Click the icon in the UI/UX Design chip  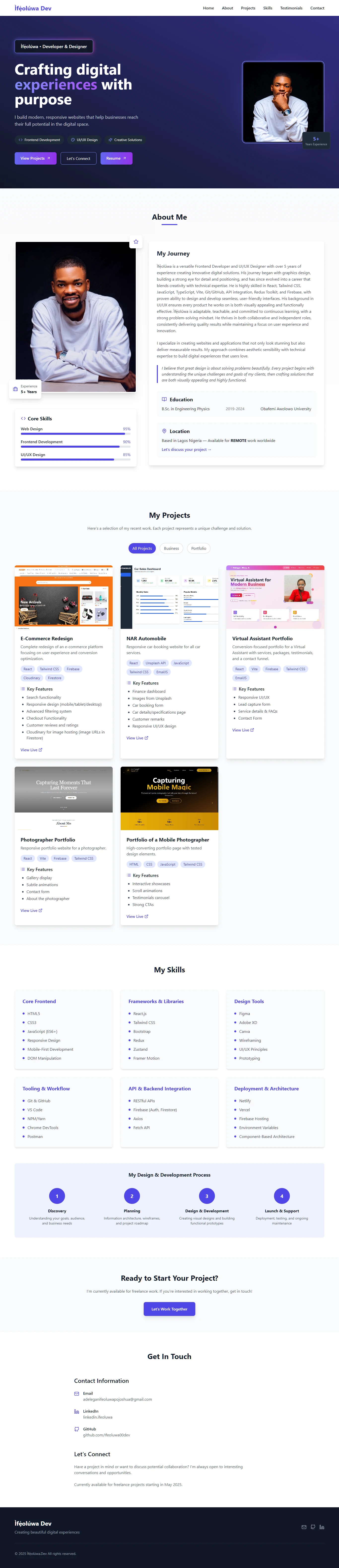(73, 140)
